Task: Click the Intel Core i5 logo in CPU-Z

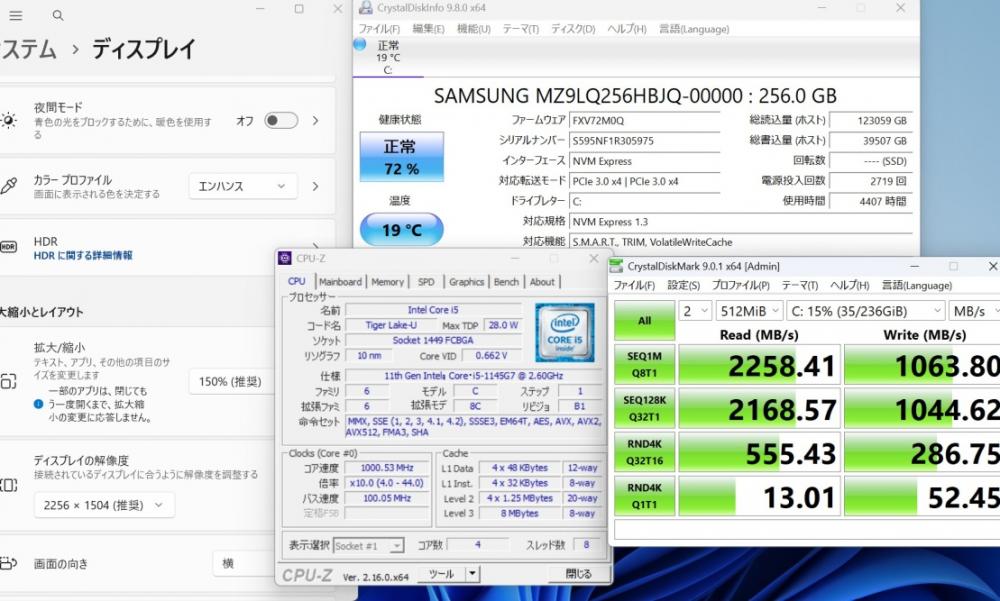Action: tap(564, 332)
